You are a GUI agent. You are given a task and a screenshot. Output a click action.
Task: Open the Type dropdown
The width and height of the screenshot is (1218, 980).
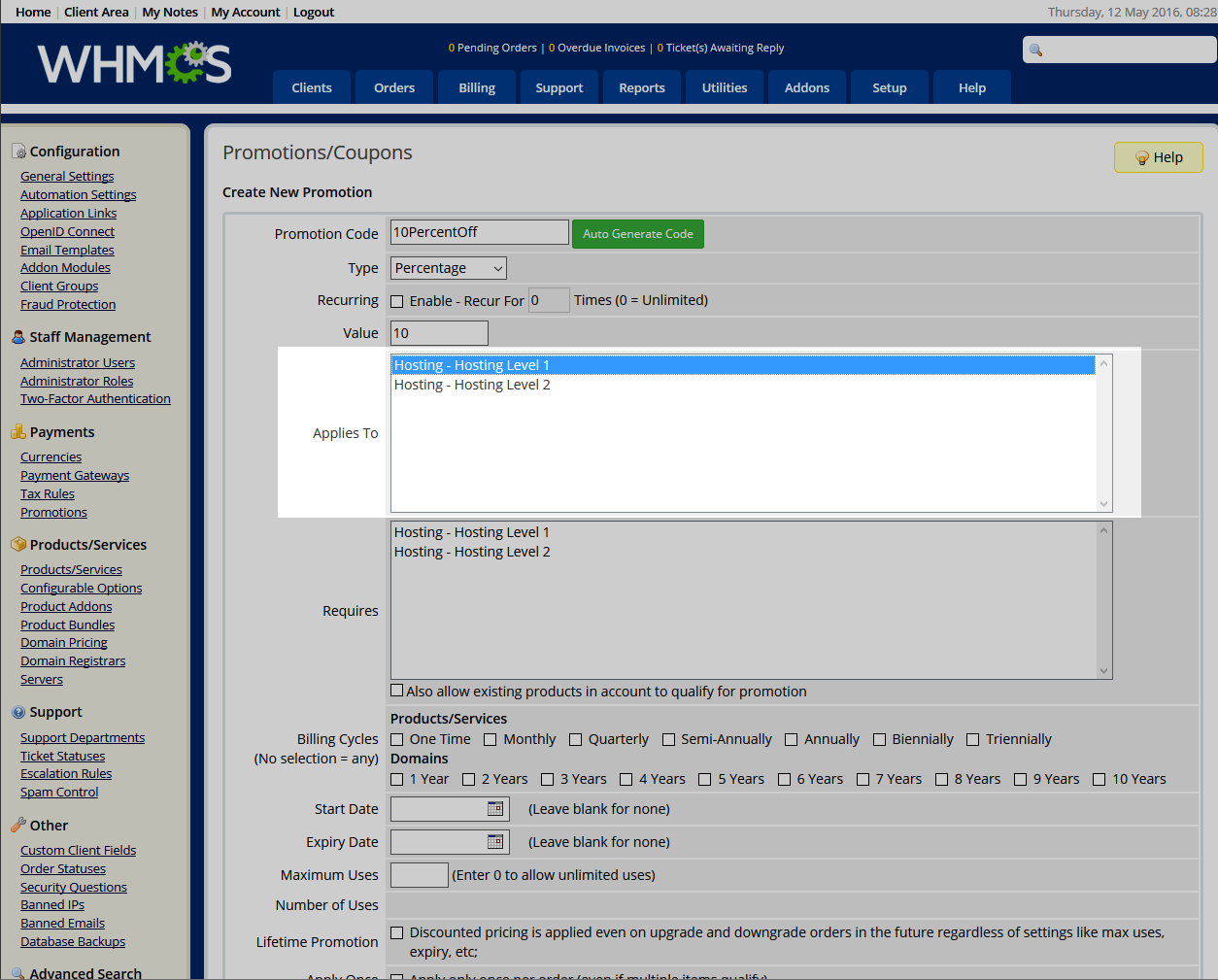(x=449, y=268)
